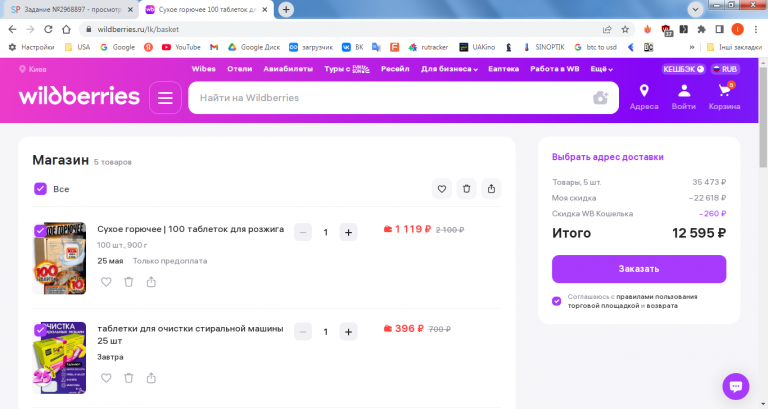Open Chrome extensions puzzle icon
This screenshot has width=768, height=409.
click(701, 29)
